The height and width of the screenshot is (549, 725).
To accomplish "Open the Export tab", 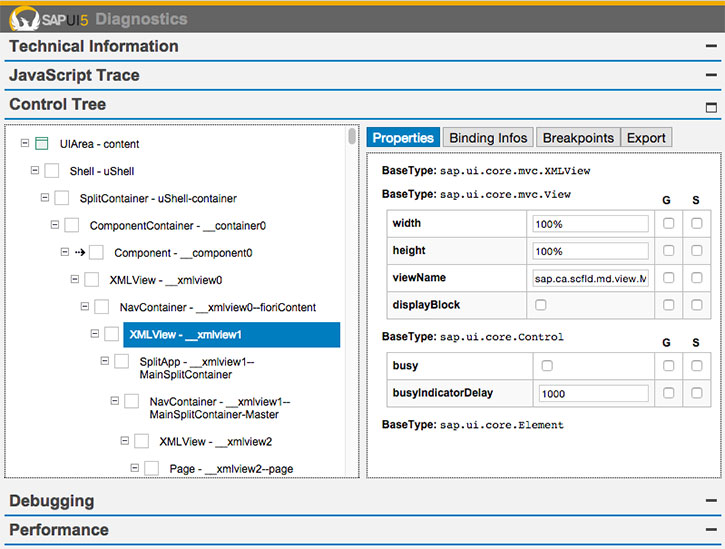I will 646,137.
